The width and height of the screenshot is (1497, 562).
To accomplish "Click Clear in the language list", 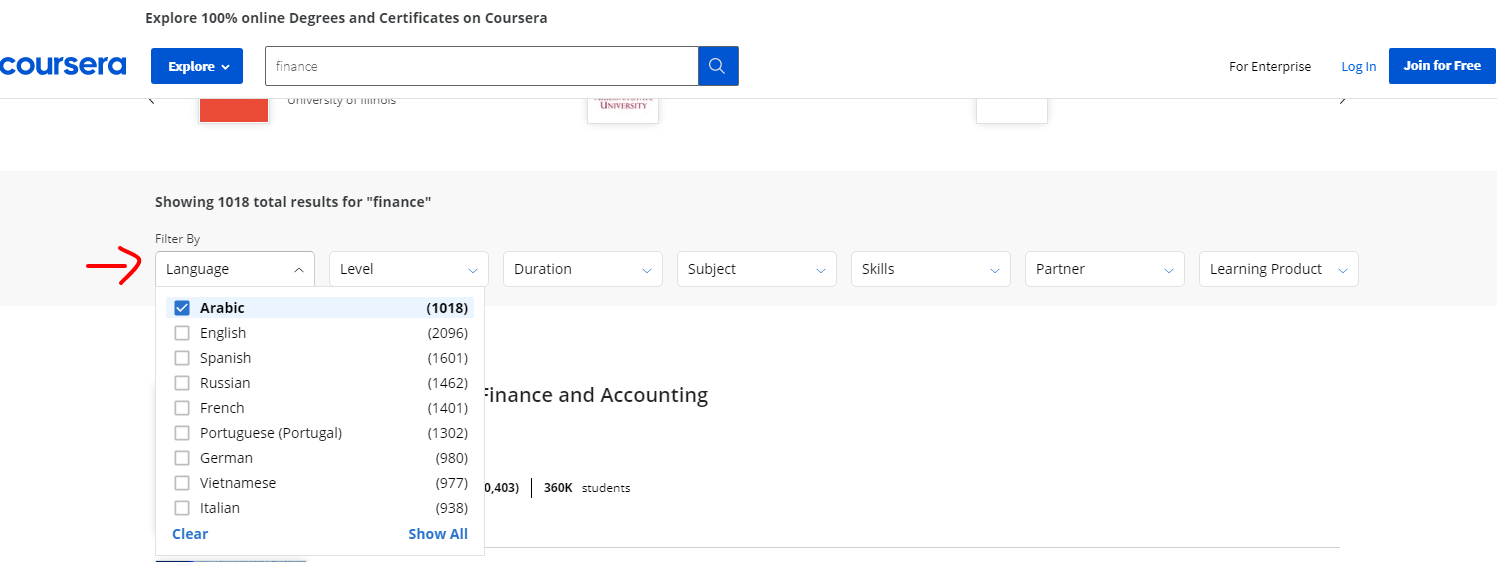I will (x=190, y=534).
